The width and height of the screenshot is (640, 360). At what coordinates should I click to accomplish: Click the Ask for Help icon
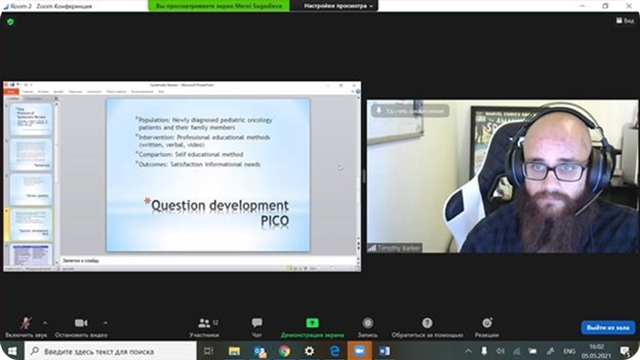(x=427, y=323)
